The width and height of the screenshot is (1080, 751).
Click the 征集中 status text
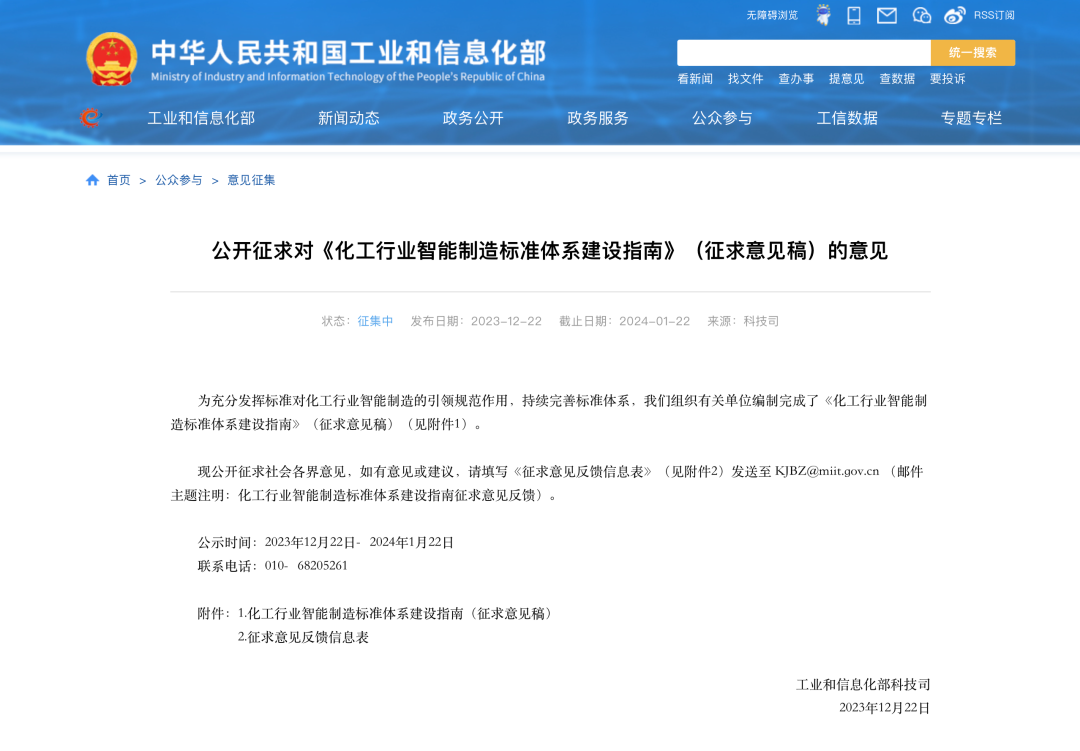pos(375,321)
